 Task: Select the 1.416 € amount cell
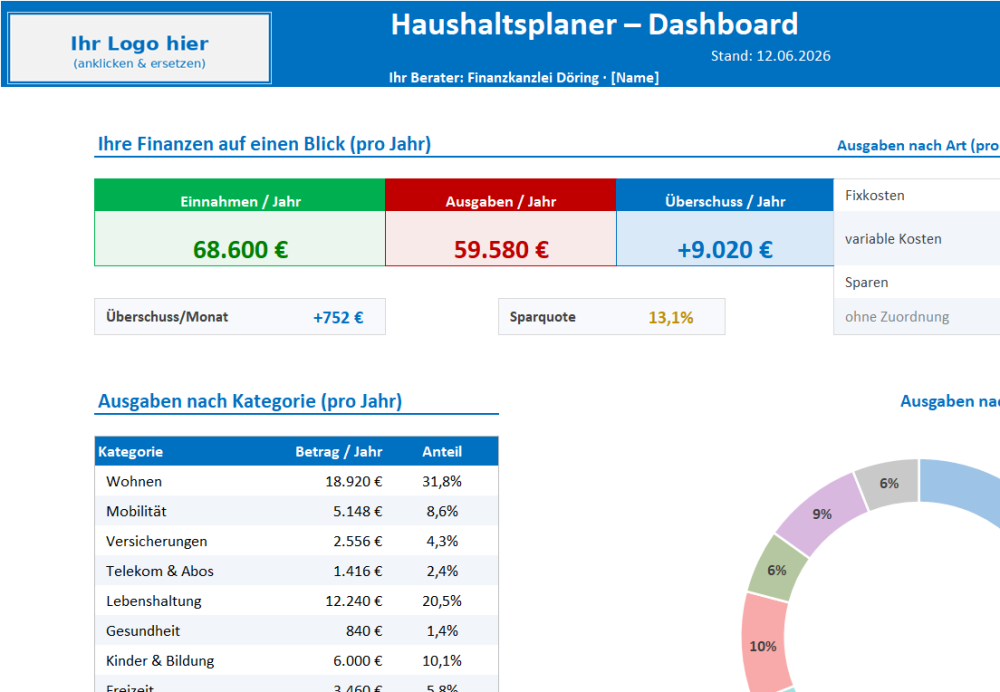pos(358,571)
